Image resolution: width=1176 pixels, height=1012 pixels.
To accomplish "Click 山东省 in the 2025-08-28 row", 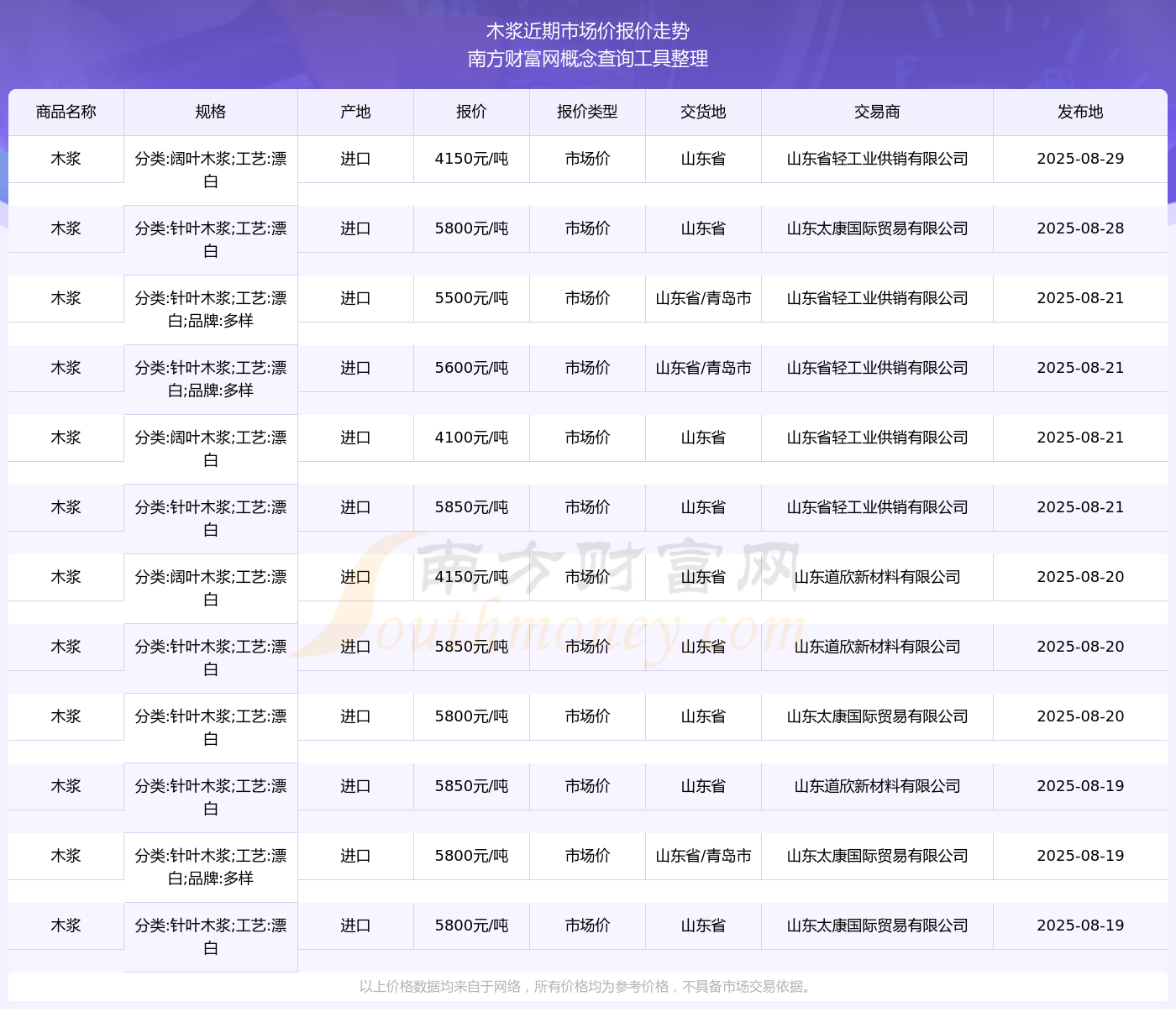I will click(703, 228).
